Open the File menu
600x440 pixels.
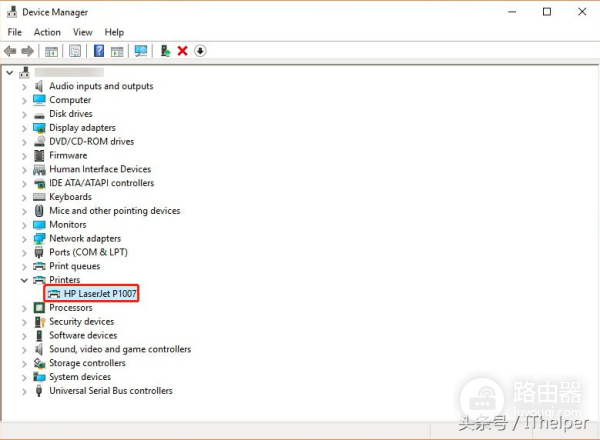(x=14, y=32)
